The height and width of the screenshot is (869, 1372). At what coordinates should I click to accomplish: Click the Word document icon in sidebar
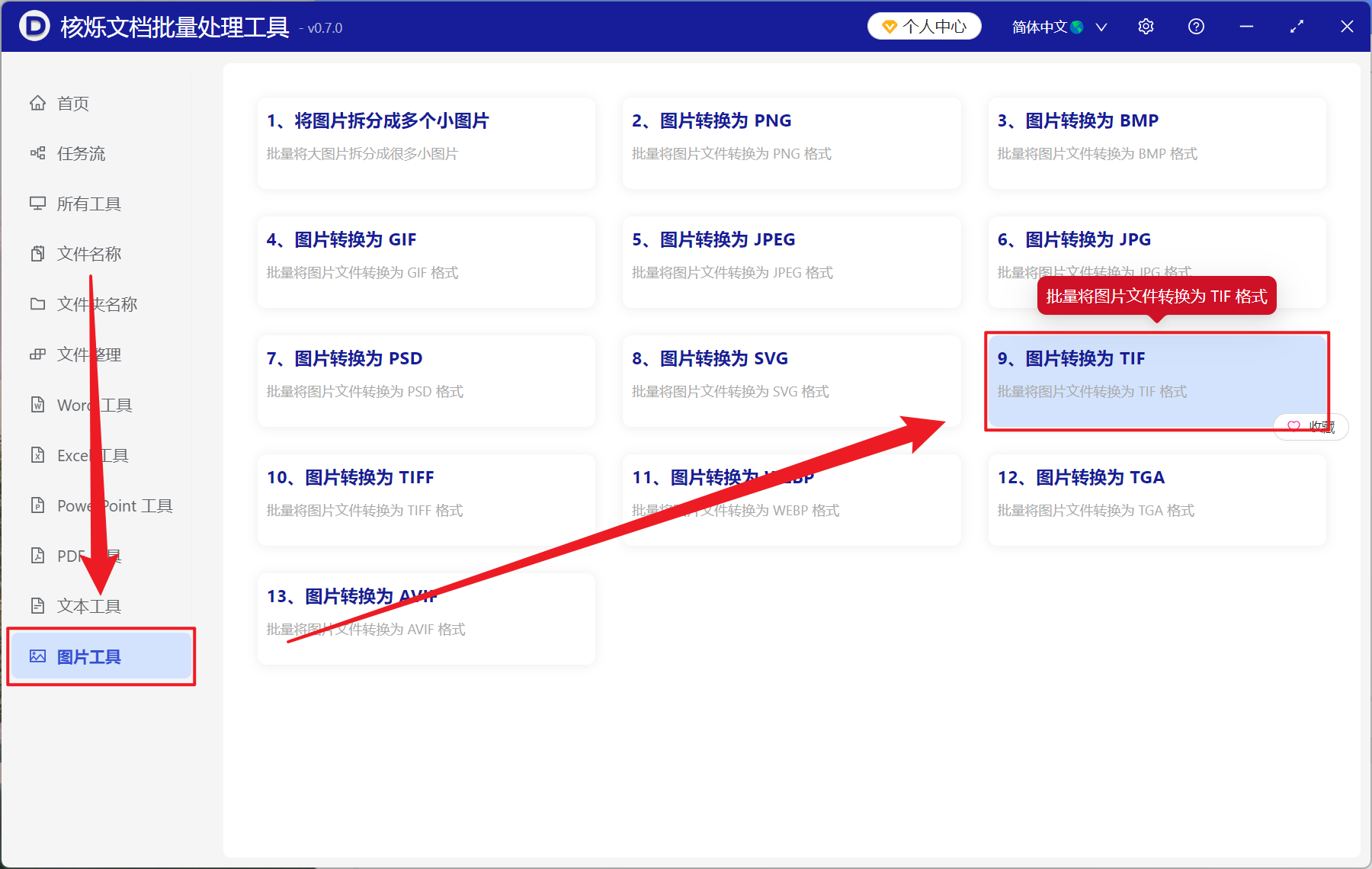point(37,405)
